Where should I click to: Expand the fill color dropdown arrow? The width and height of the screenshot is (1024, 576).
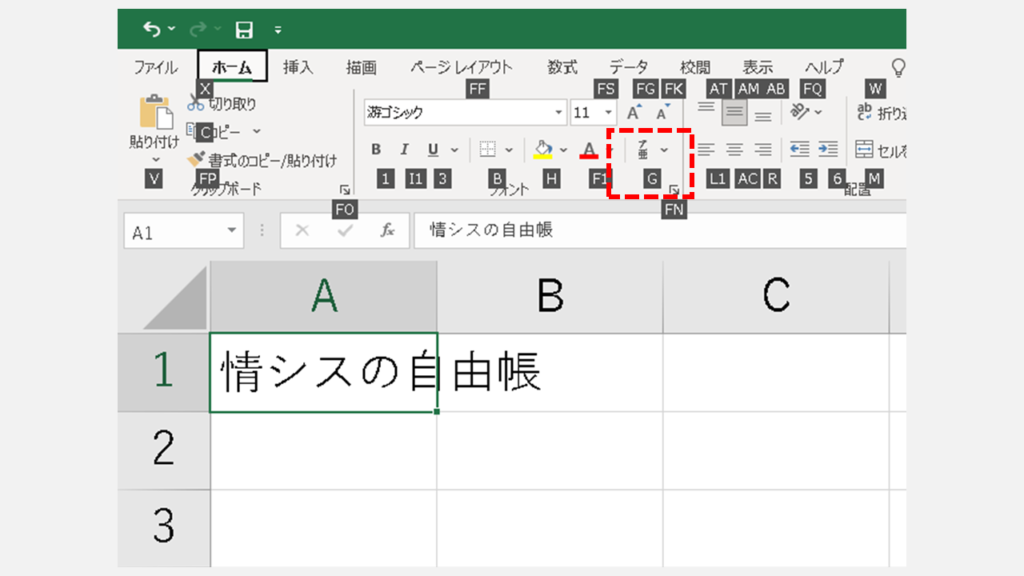[x=563, y=150]
